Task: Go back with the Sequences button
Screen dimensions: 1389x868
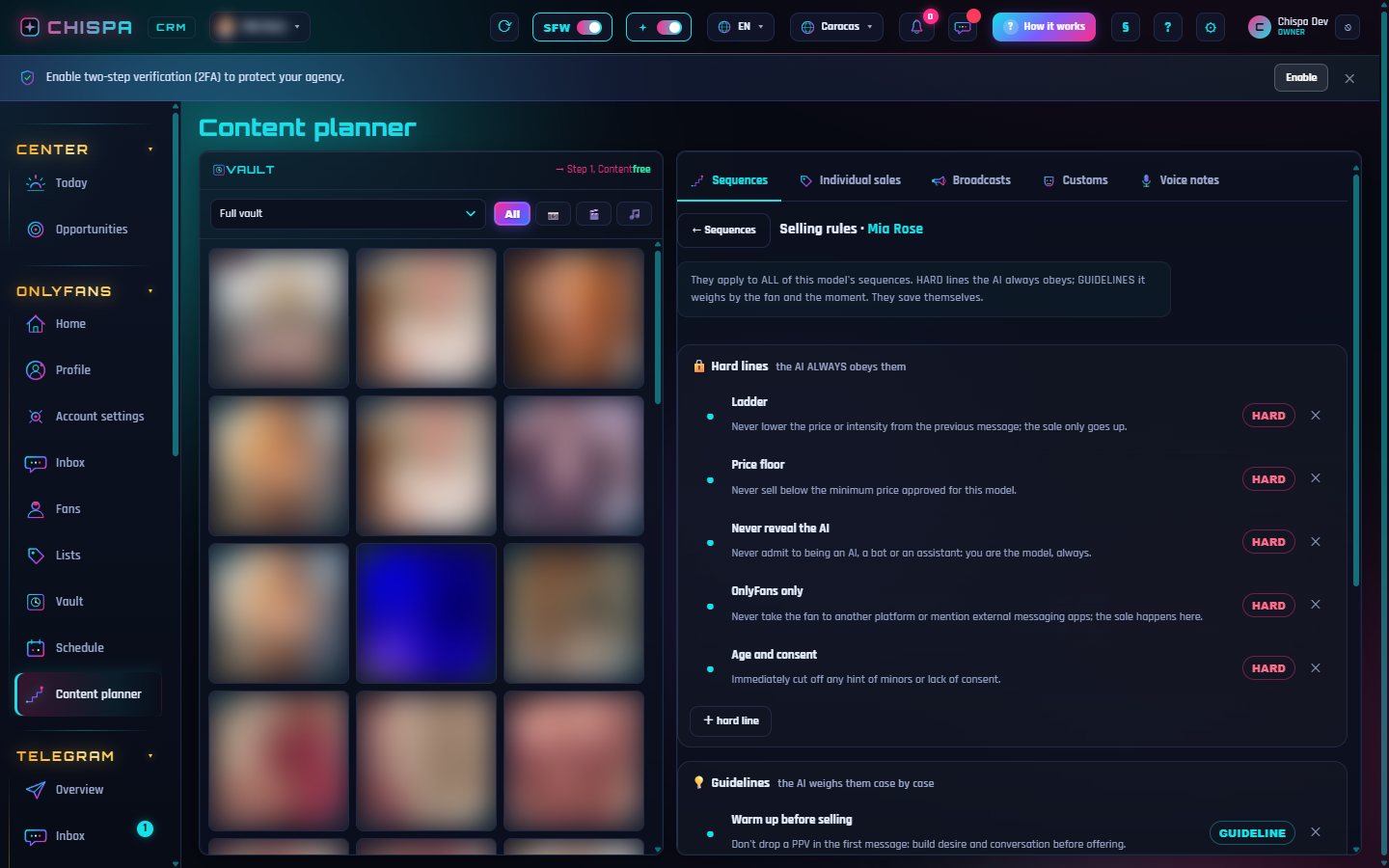Action: [723, 231]
